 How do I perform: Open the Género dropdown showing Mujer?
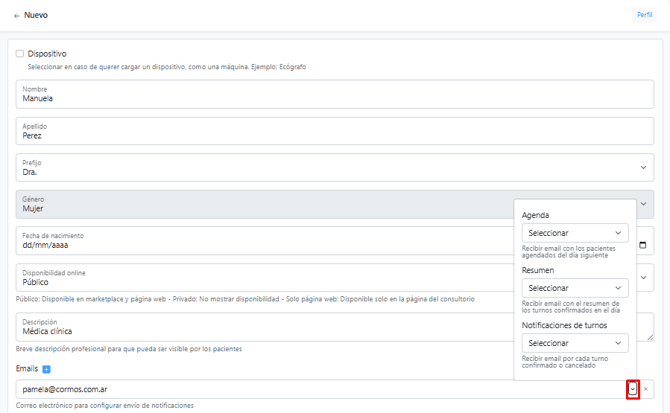pos(335,204)
